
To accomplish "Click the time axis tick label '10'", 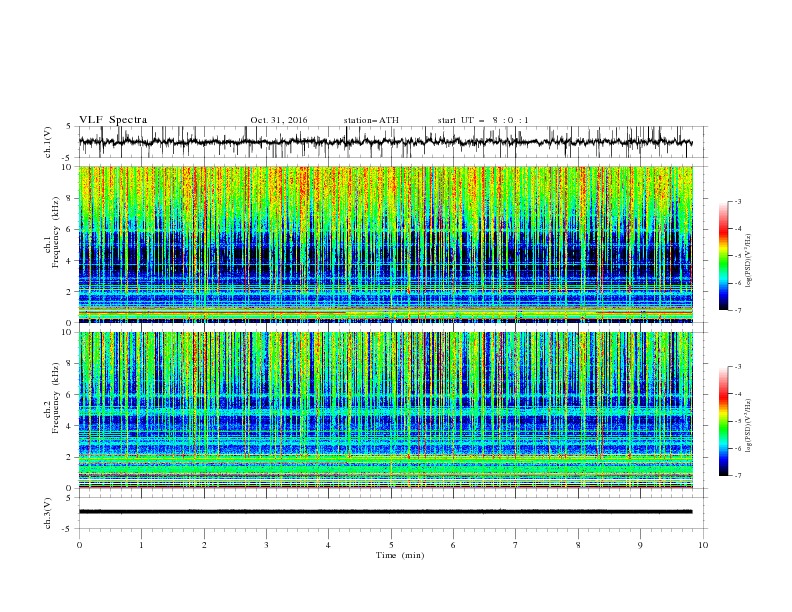I will (703, 545).
